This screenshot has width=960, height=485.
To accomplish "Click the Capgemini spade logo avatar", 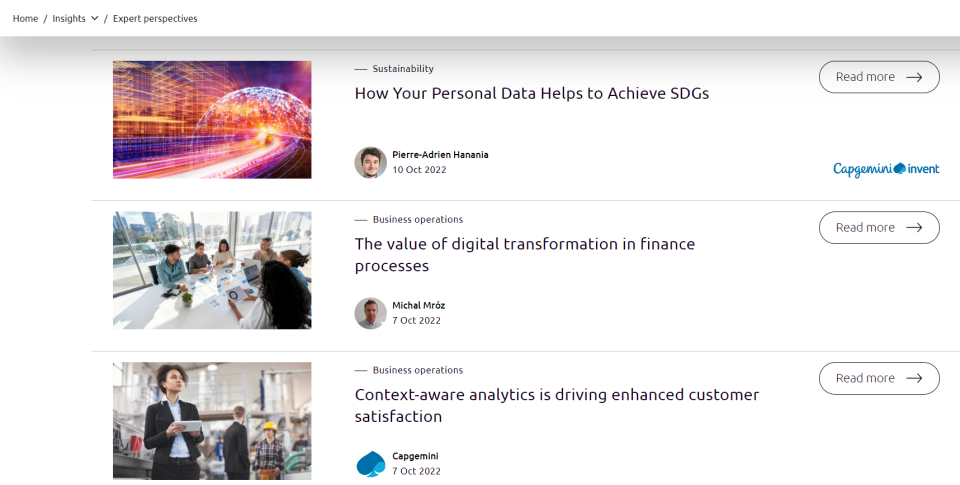I will click(x=370, y=464).
